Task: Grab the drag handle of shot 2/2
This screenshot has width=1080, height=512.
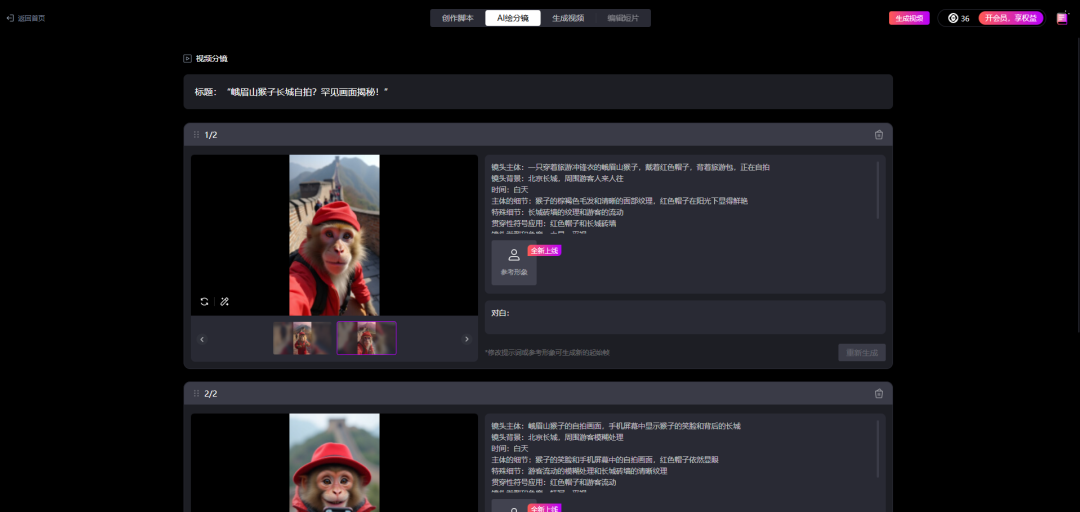Action: 196,393
